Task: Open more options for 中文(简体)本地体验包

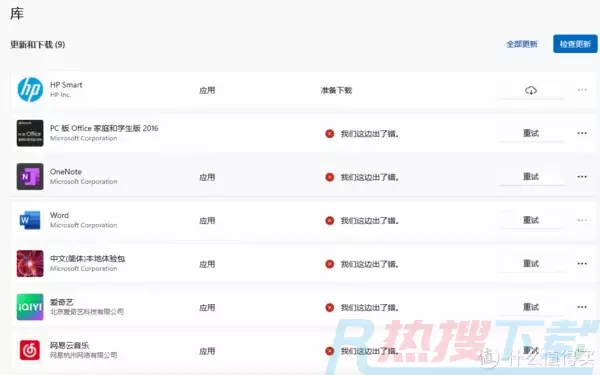Action: click(x=582, y=264)
